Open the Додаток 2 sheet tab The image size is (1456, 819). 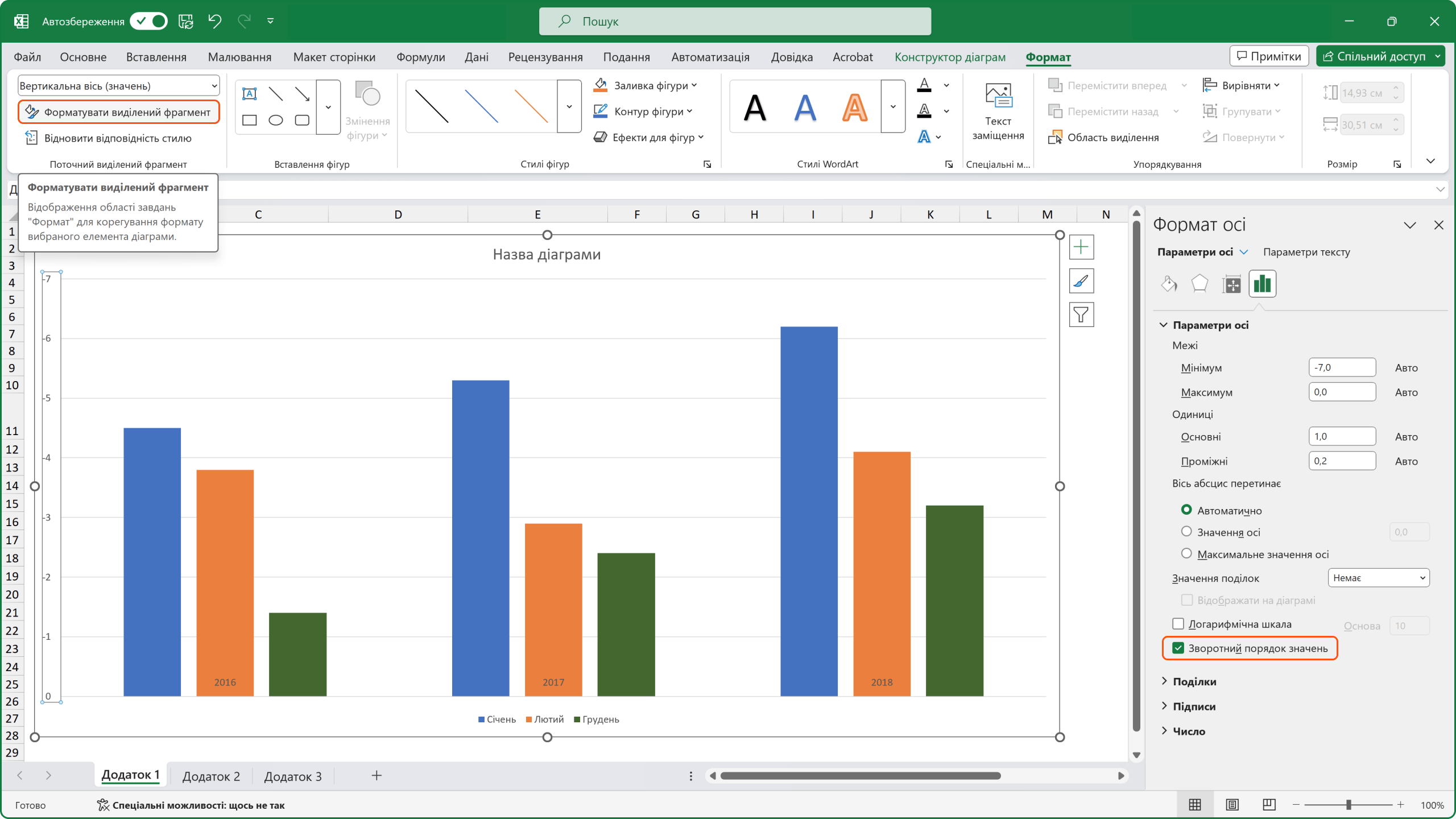coord(211,776)
